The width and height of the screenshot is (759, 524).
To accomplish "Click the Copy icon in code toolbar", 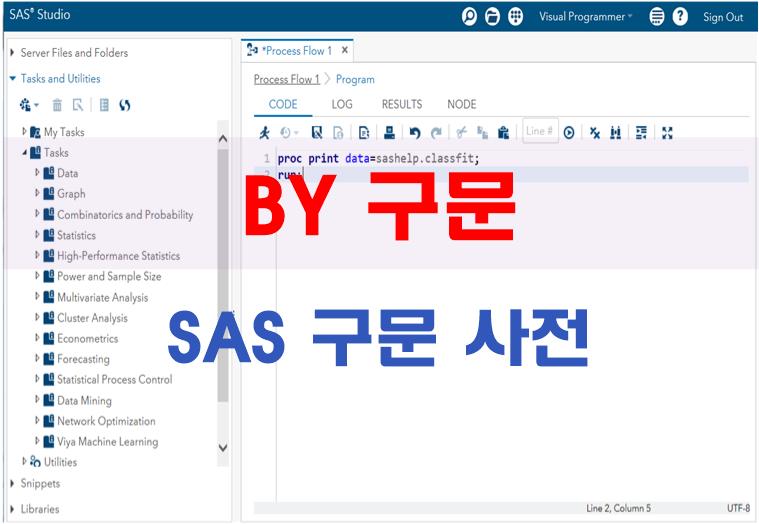I will coord(483,132).
